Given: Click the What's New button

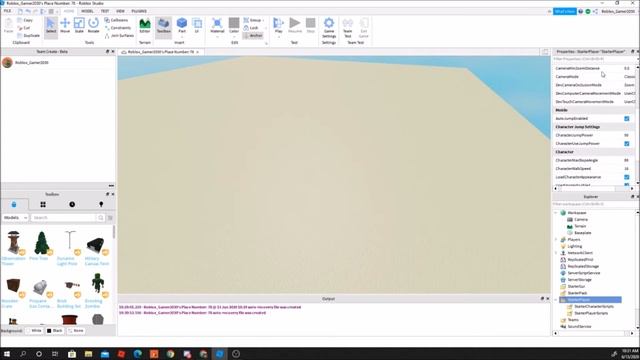Looking at the screenshot, I should pyautogui.click(x=564, y=11).
